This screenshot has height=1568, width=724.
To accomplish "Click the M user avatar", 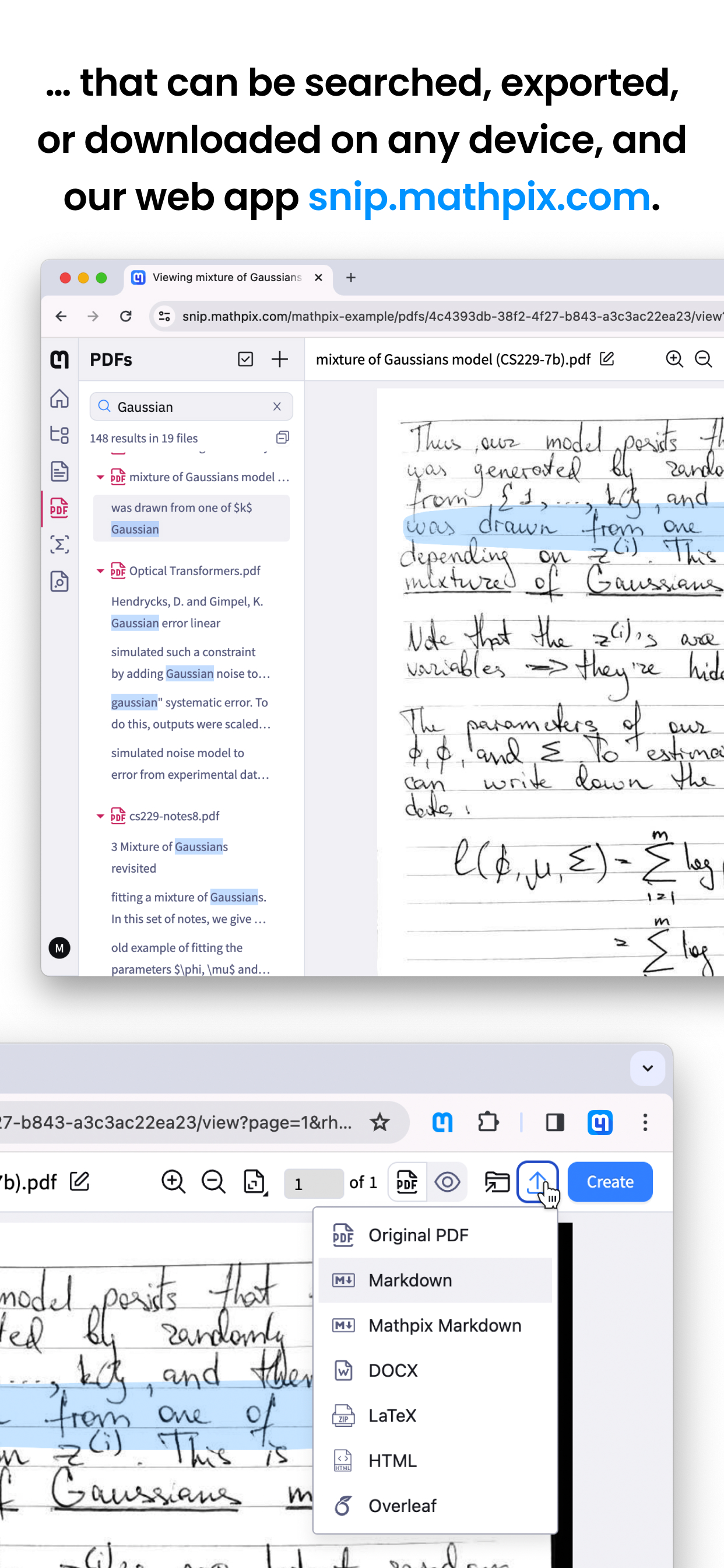I will click(59, 948).
